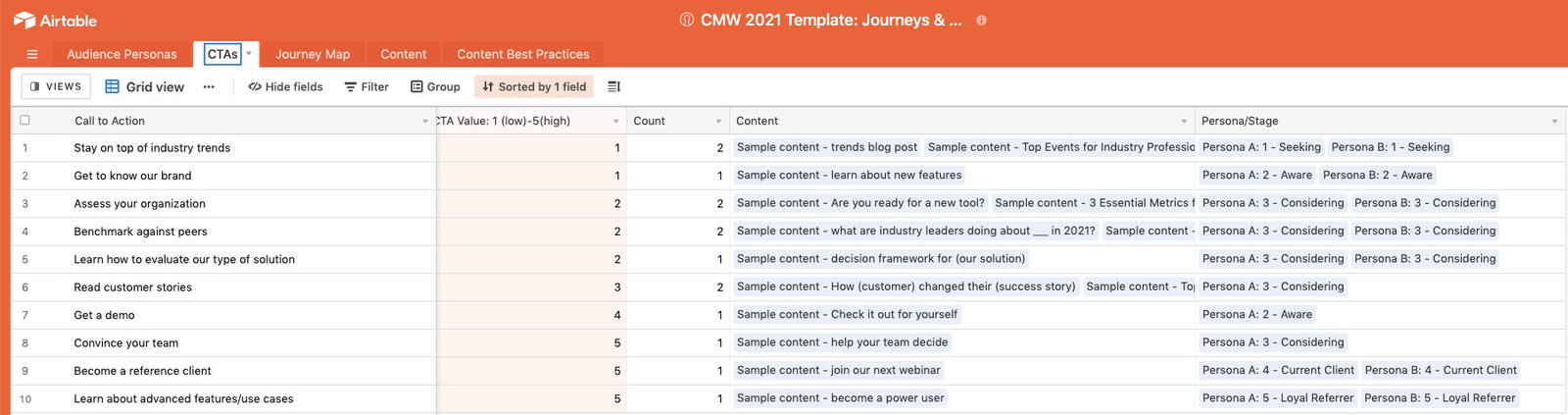Expand the Content column dropdown

click(1184, 122)
